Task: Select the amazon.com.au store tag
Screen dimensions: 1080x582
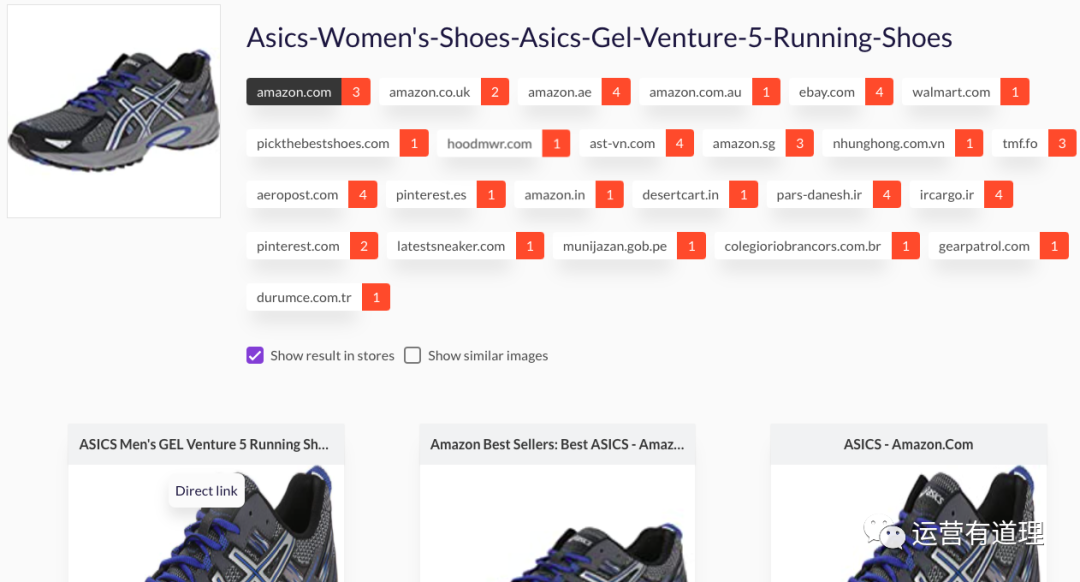Action: pos(695,92)
